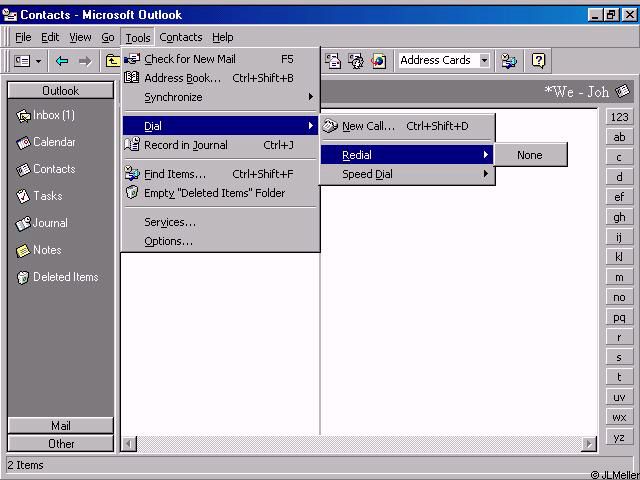The width and height of the screenshot is (640, 480).
Task: Open the Edit menu
Action: coord(50,38)
